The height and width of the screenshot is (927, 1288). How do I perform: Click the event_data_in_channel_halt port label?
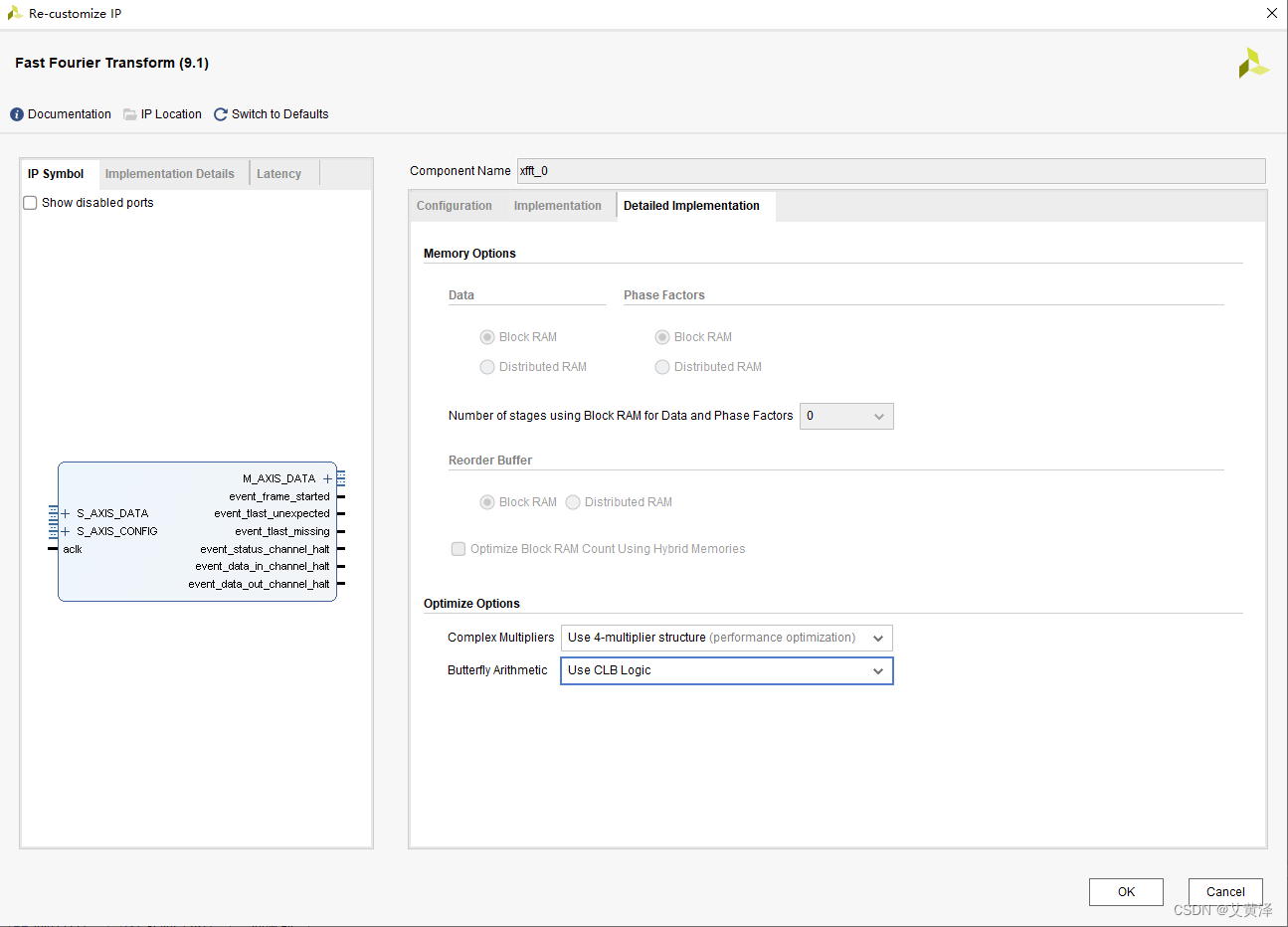[263, 567]
